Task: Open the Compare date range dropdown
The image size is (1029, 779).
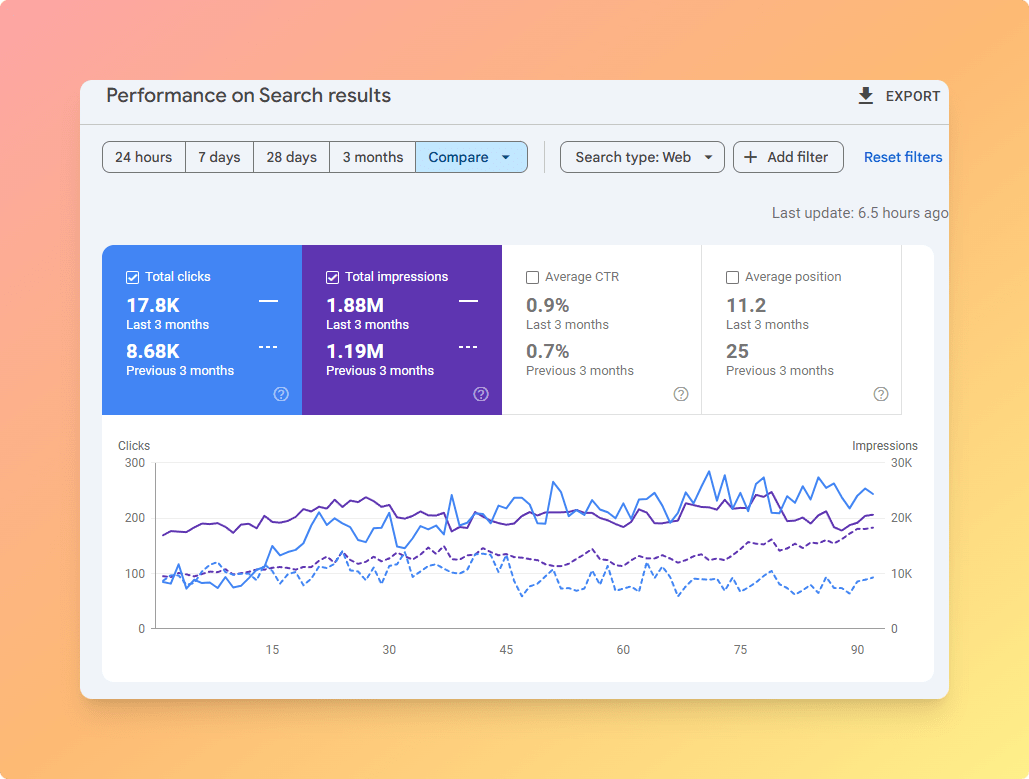Action: click(x=471, y=157)
